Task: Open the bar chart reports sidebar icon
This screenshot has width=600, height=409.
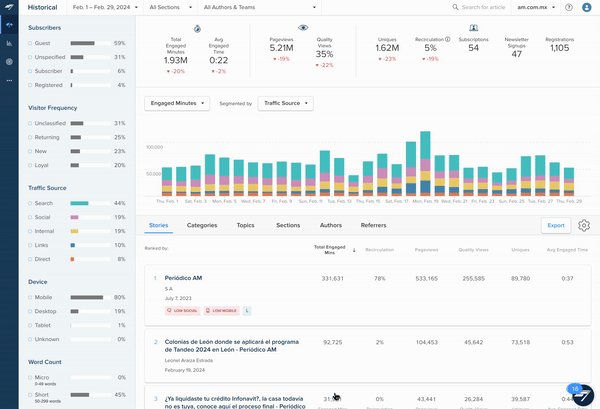Action: (9, 43)
